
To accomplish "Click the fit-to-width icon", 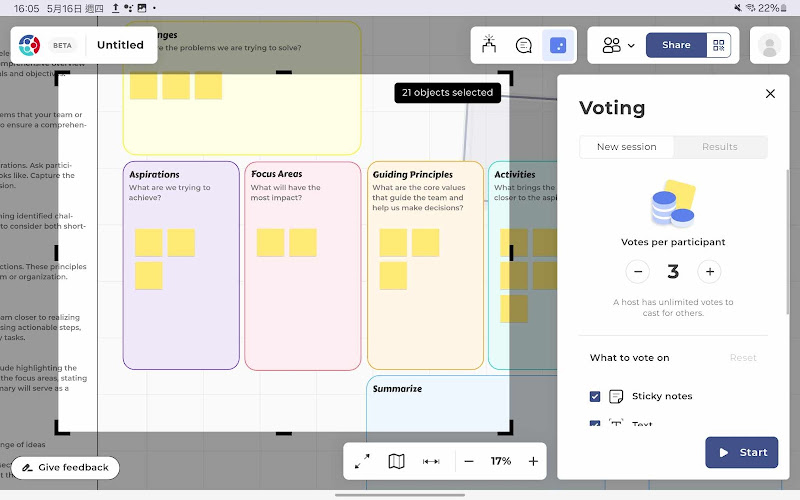I will 431,461.
